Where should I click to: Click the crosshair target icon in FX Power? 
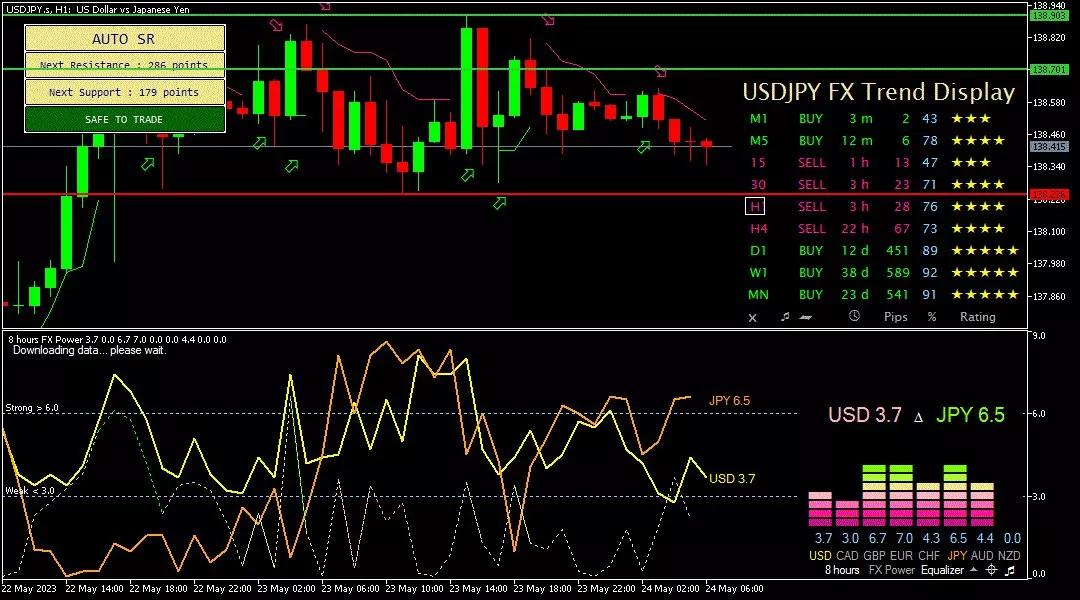click(991, 570)
